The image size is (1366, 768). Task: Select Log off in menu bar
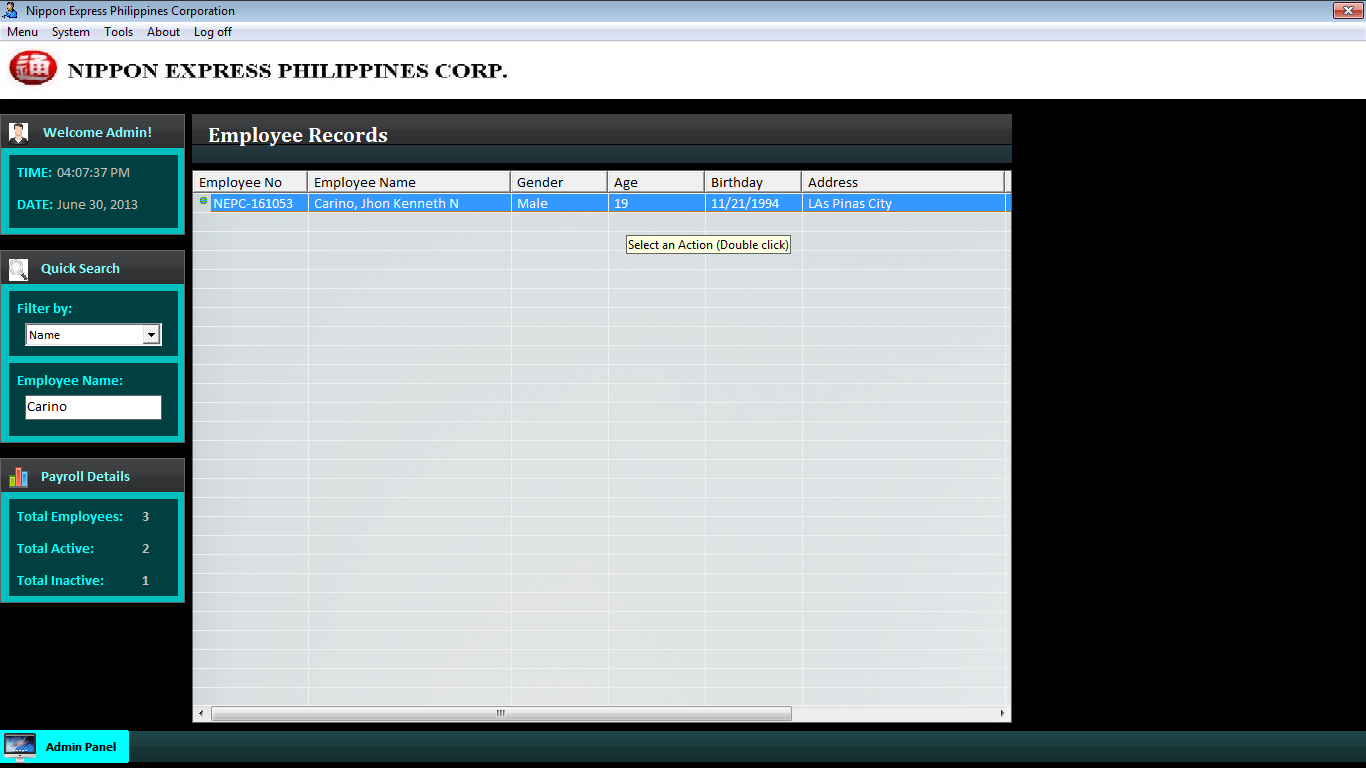pyautogui.click(x=212, y=32)
